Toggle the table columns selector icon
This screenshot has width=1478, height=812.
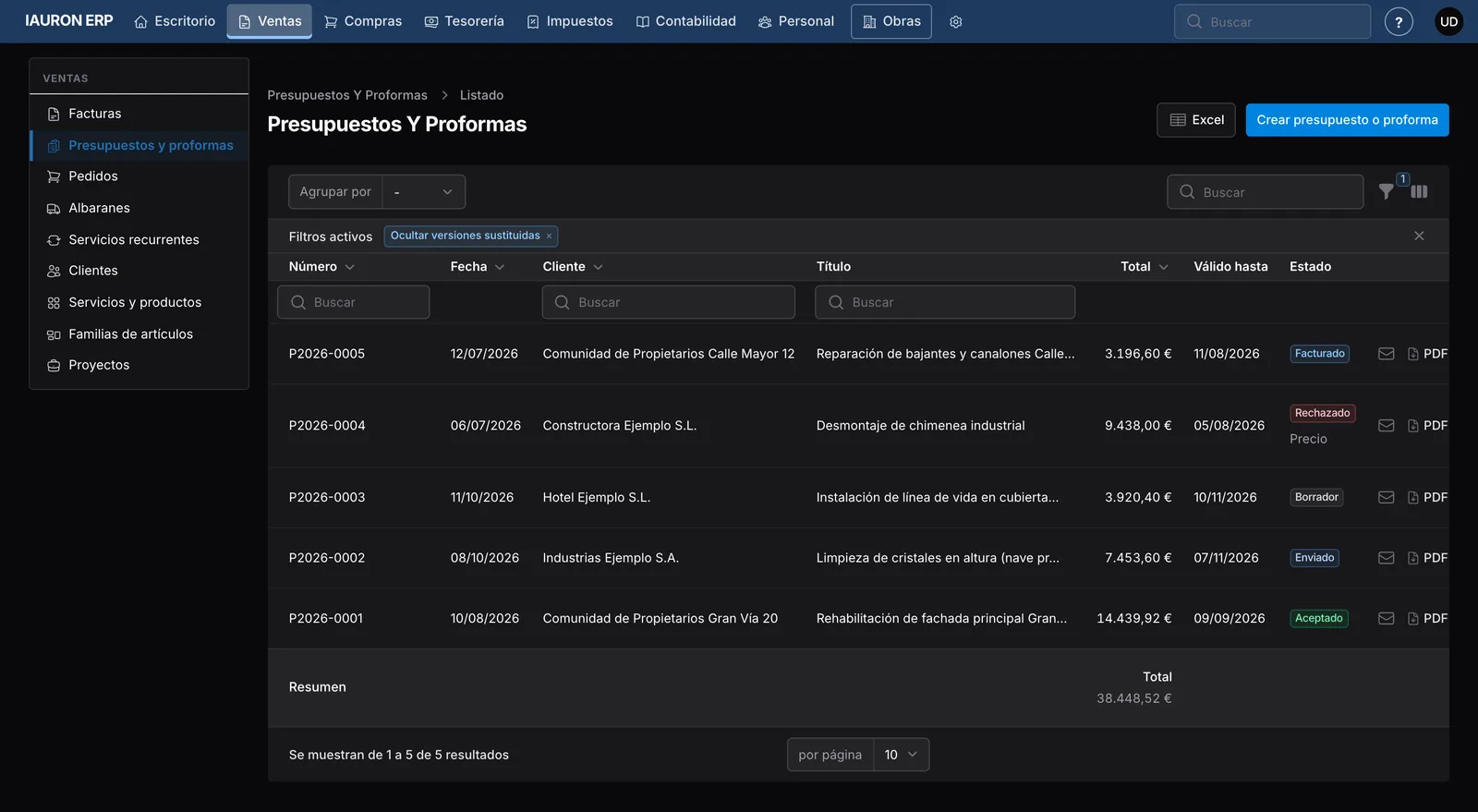(1420, 191)
